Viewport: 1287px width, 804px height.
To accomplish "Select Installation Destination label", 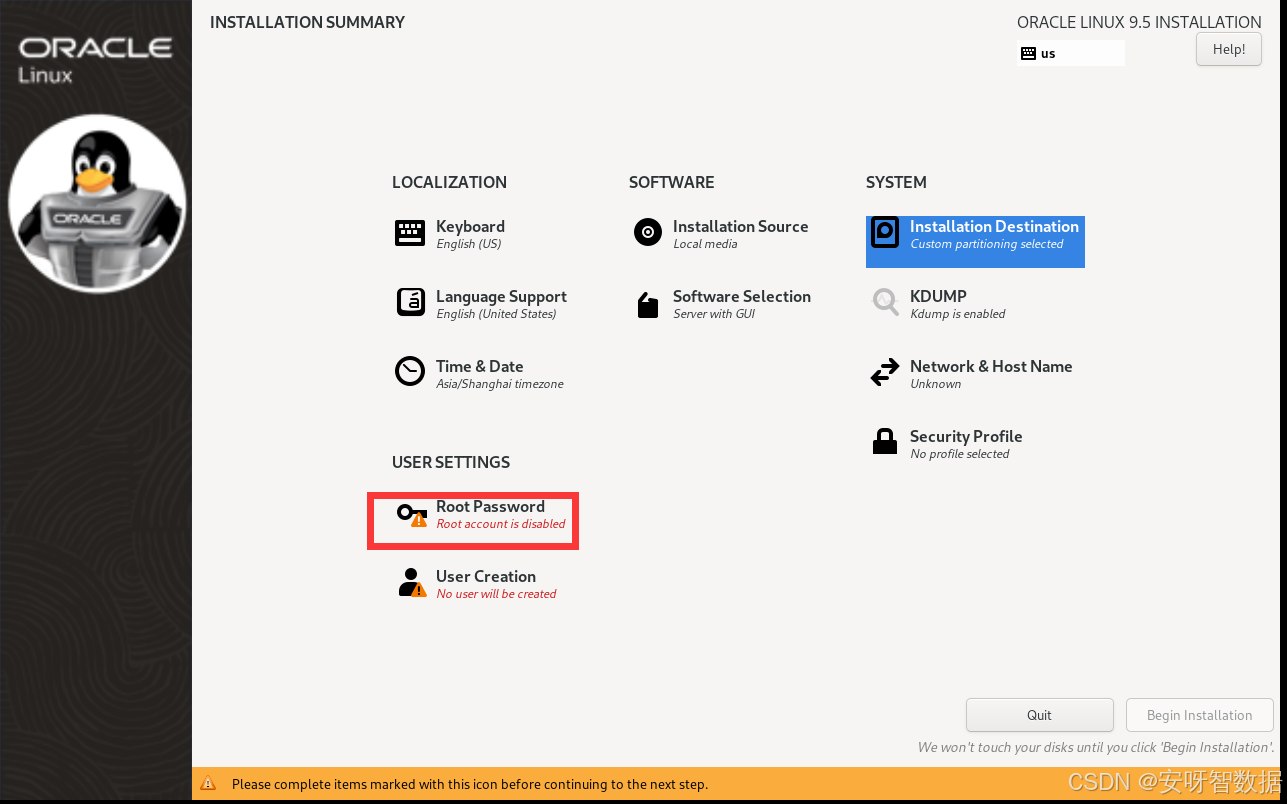I will click(x=994, y=227).
